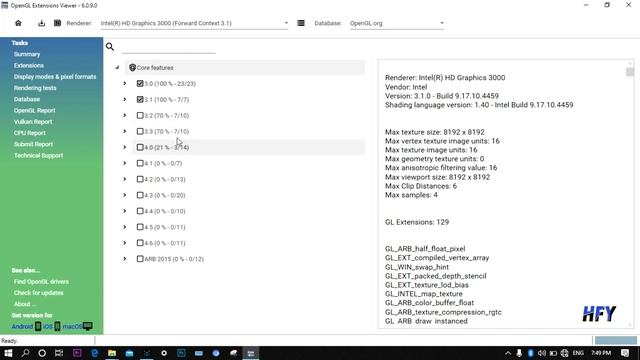This screenshot has width=640, height=360.
Task: Open the Database dropdown
Action: coord(397,23)
